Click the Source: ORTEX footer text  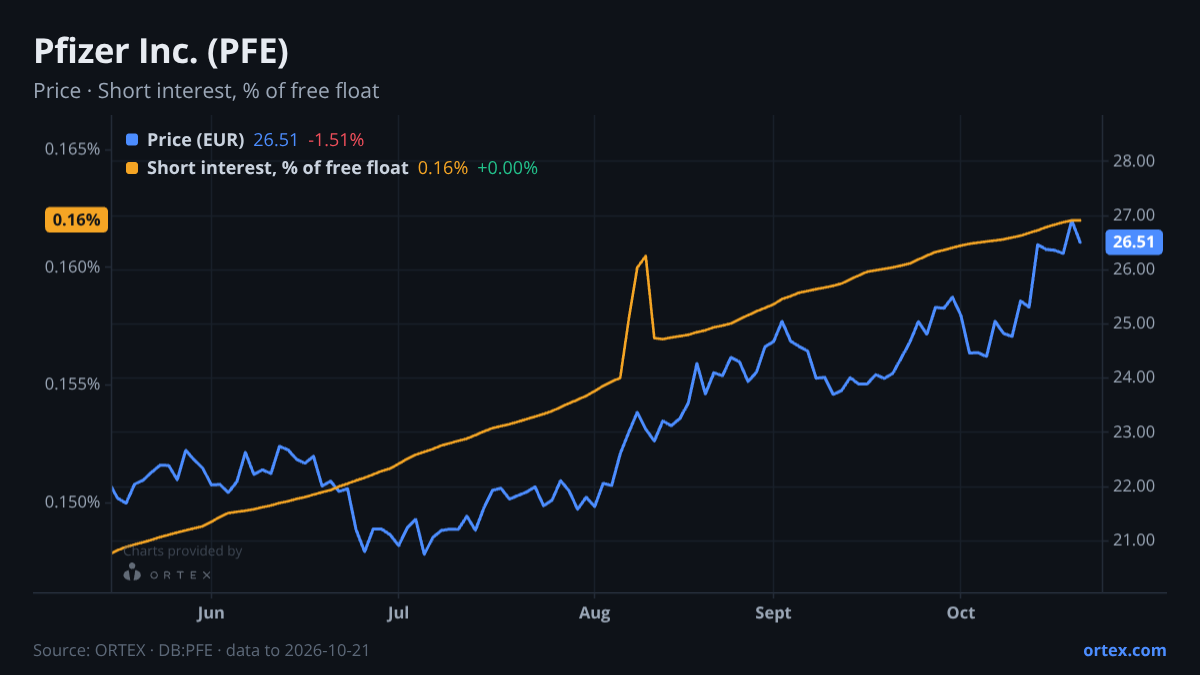(201, 650)
